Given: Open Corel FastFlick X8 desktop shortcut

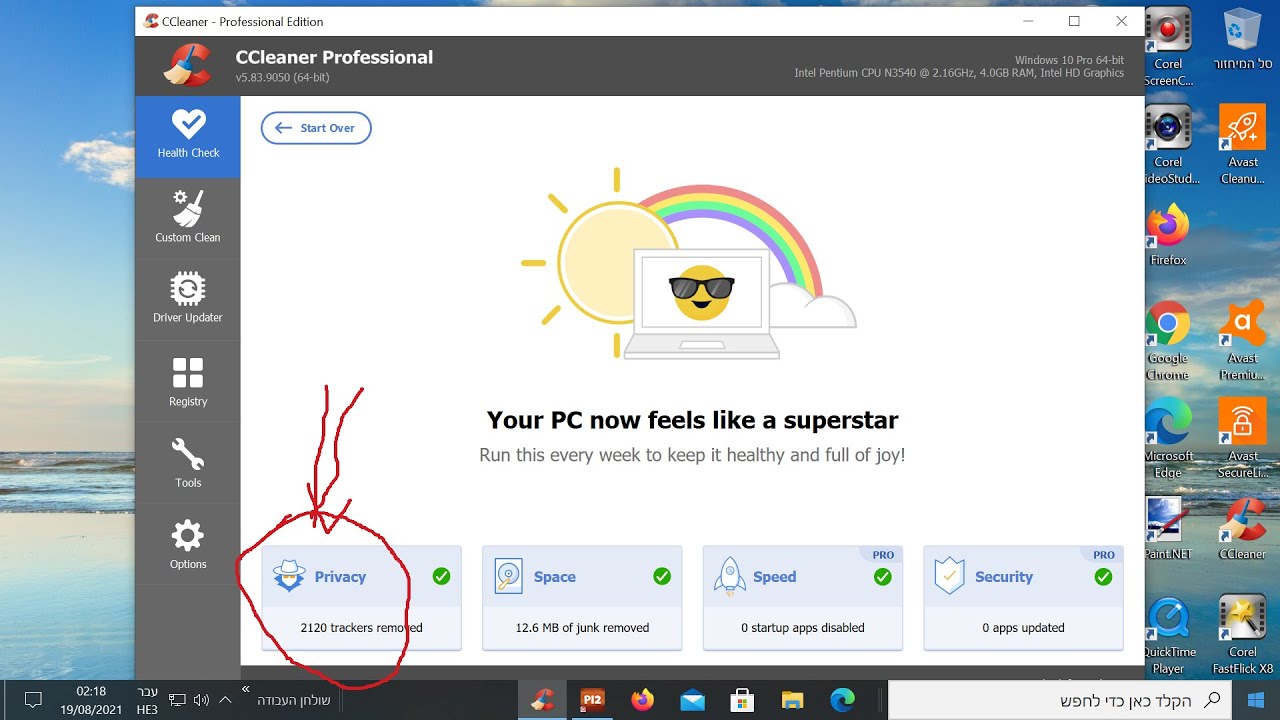Looking at the screenshot, I should [1243, 636].
